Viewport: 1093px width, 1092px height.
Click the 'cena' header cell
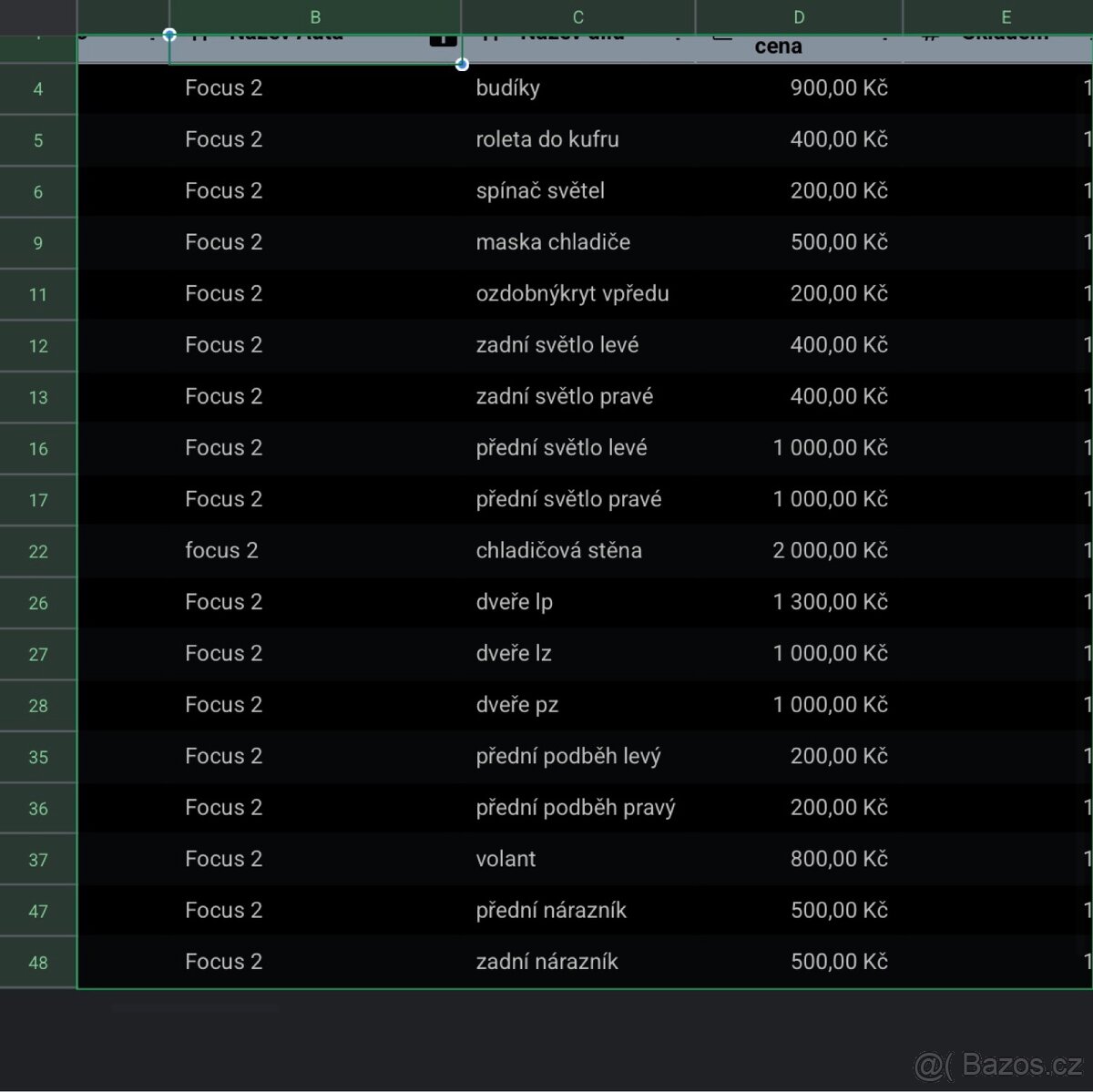tap(779, 47)
